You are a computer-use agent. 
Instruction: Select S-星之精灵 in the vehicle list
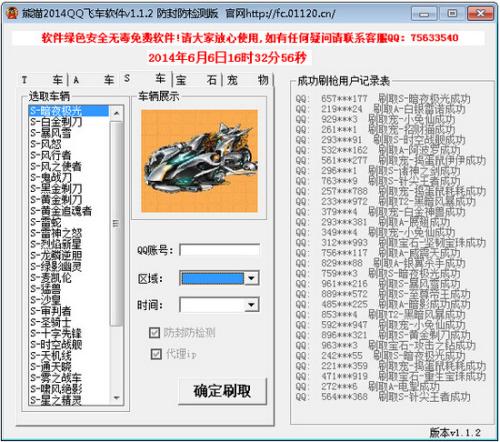point(69,400)
